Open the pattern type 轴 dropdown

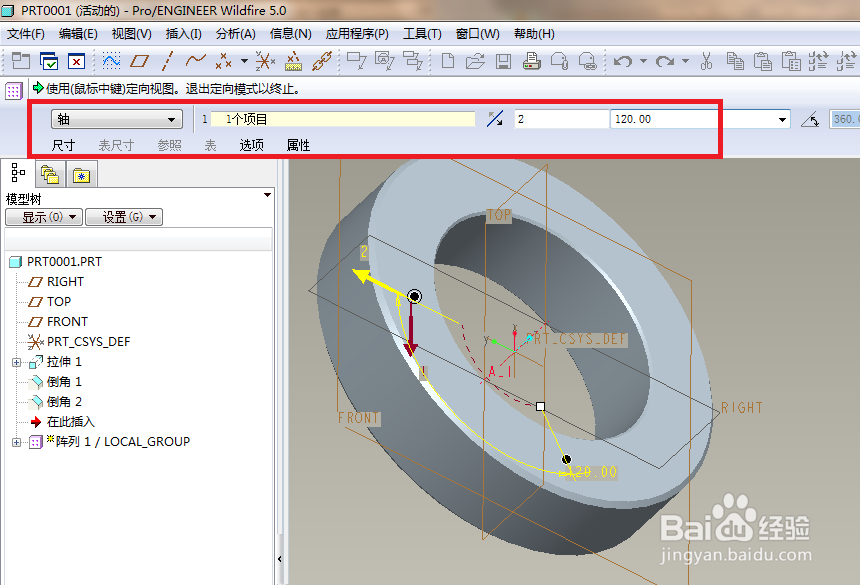click(x=117, y=119)
